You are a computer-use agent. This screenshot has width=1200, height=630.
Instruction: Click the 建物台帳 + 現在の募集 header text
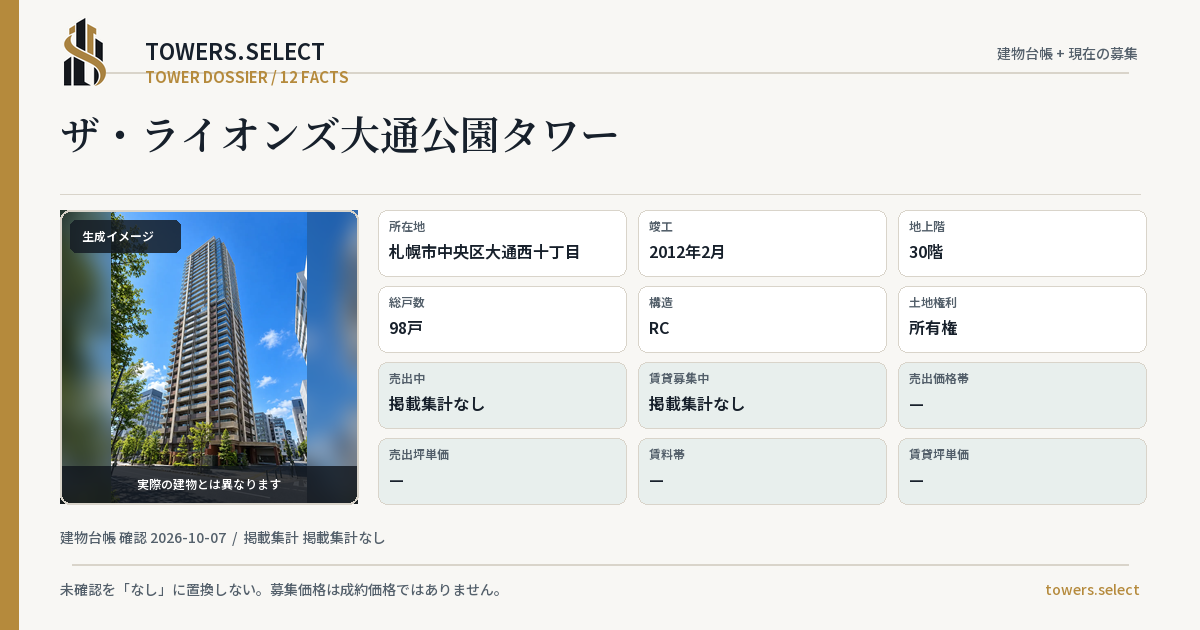[1067, 54]
